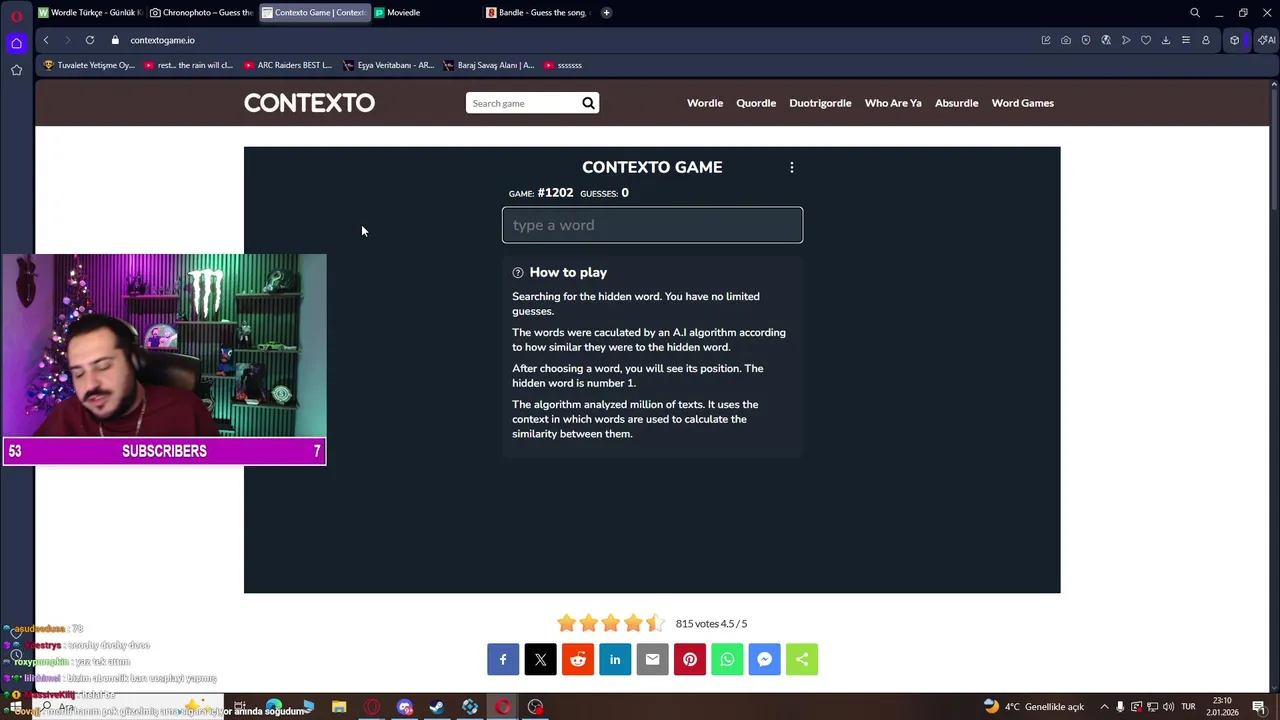This screenshot has height=720, width=1280.
Task: Open the three-dot game options menu
Action: 792,168
